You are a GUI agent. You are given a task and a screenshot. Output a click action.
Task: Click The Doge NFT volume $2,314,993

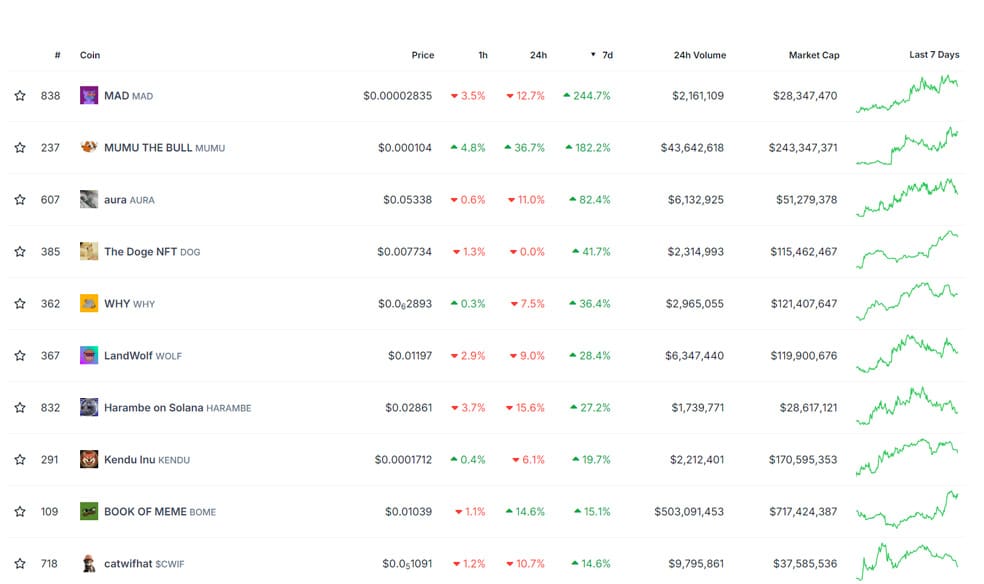click(x=695, y=252)
